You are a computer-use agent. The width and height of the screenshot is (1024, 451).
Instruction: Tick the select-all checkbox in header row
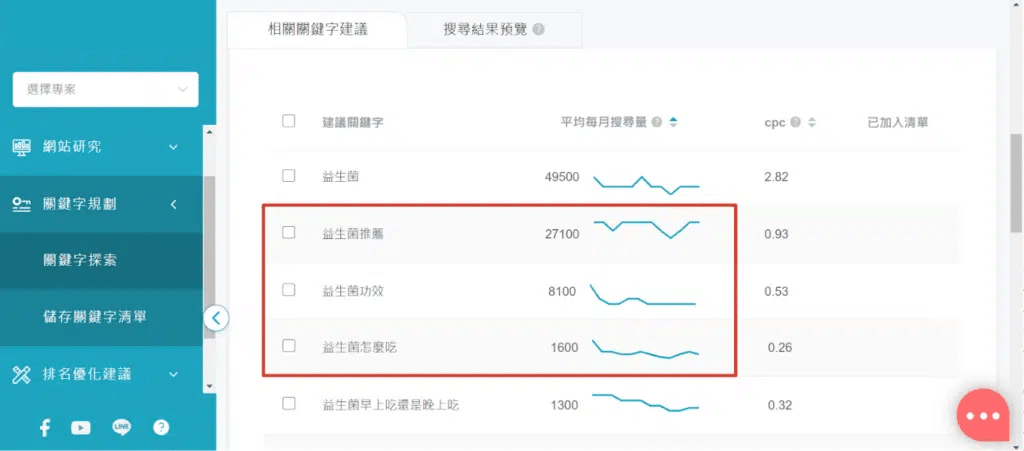289,121
